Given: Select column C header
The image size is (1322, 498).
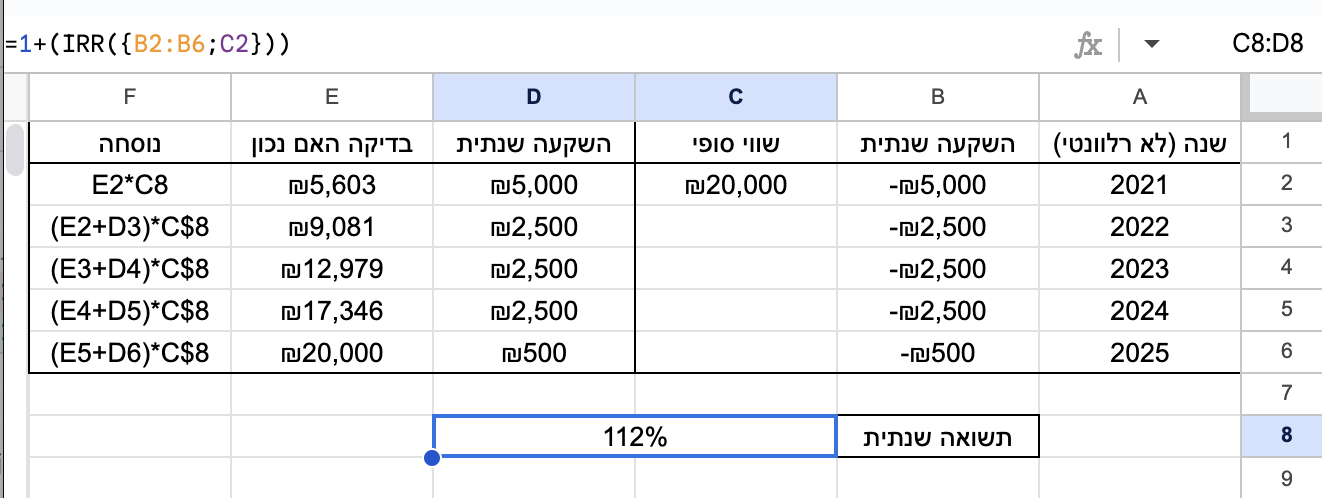Looking at the screenshot, I should [736, 96].
